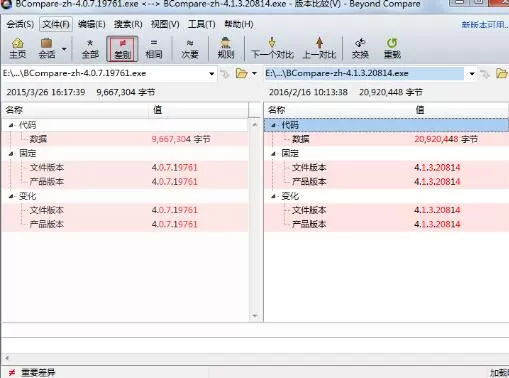Open the 规则 rules icon
This screenshot has height=378, width=509.
(226, 49)
